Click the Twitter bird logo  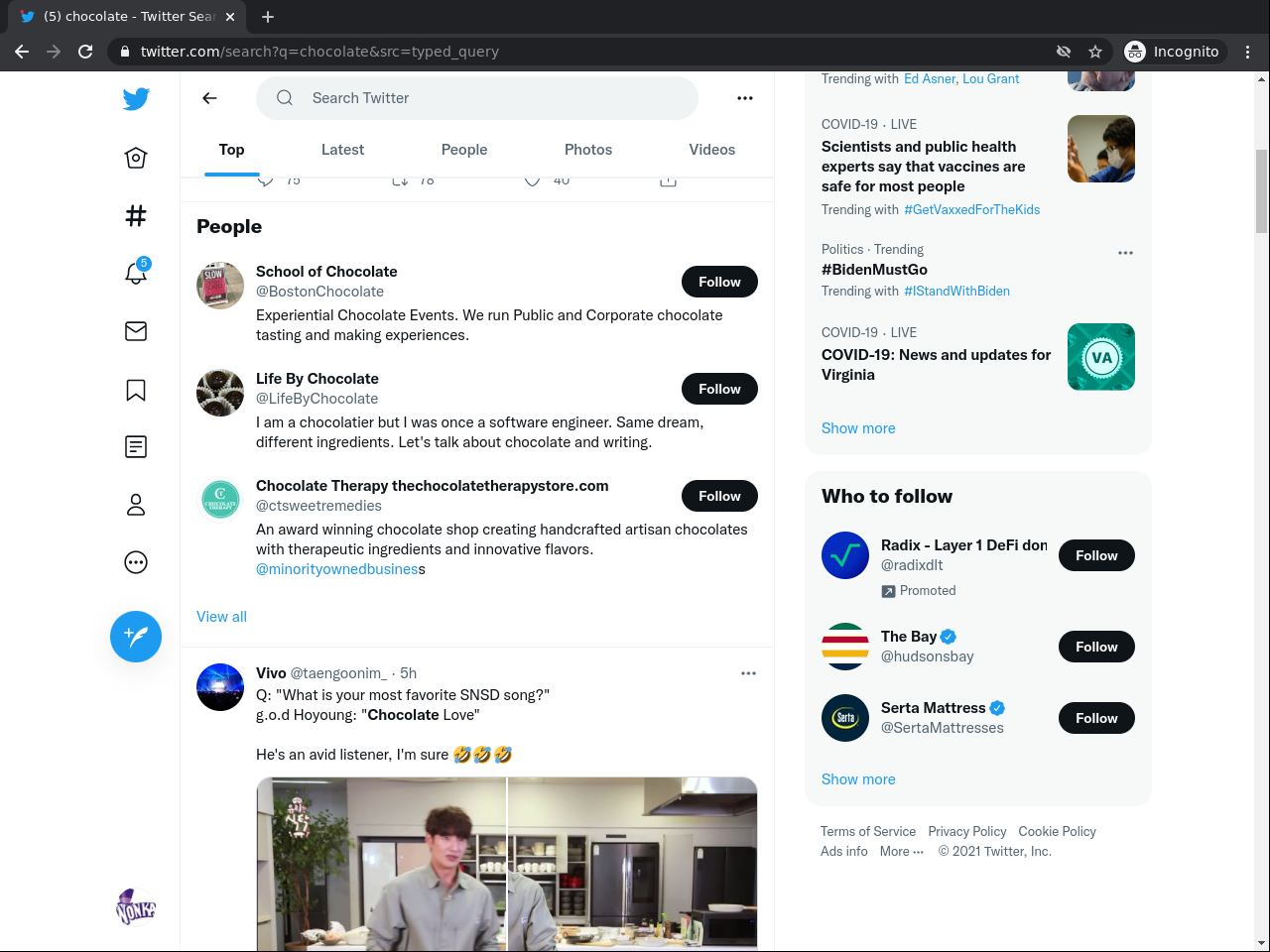coord(136,98)
